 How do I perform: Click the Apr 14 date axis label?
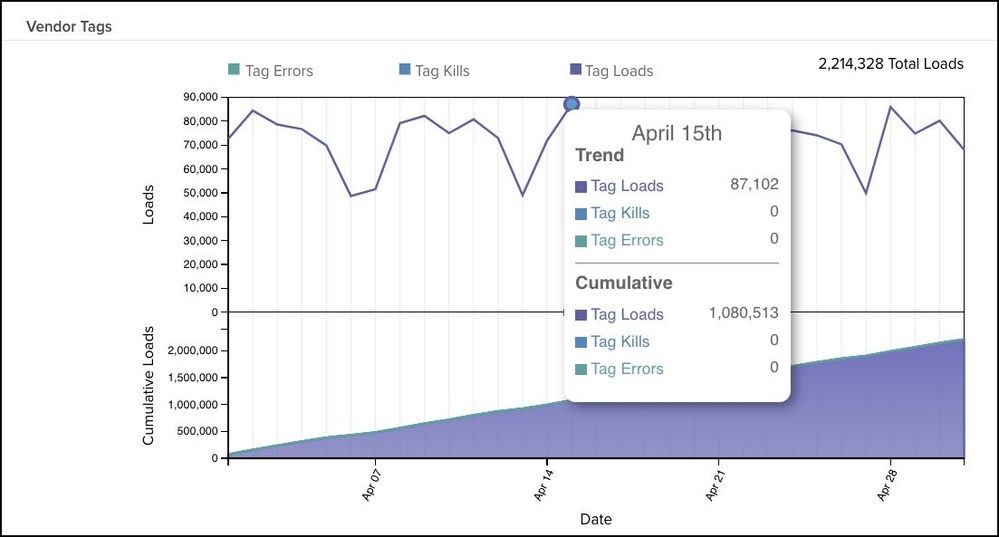click(x=541, y=484)
